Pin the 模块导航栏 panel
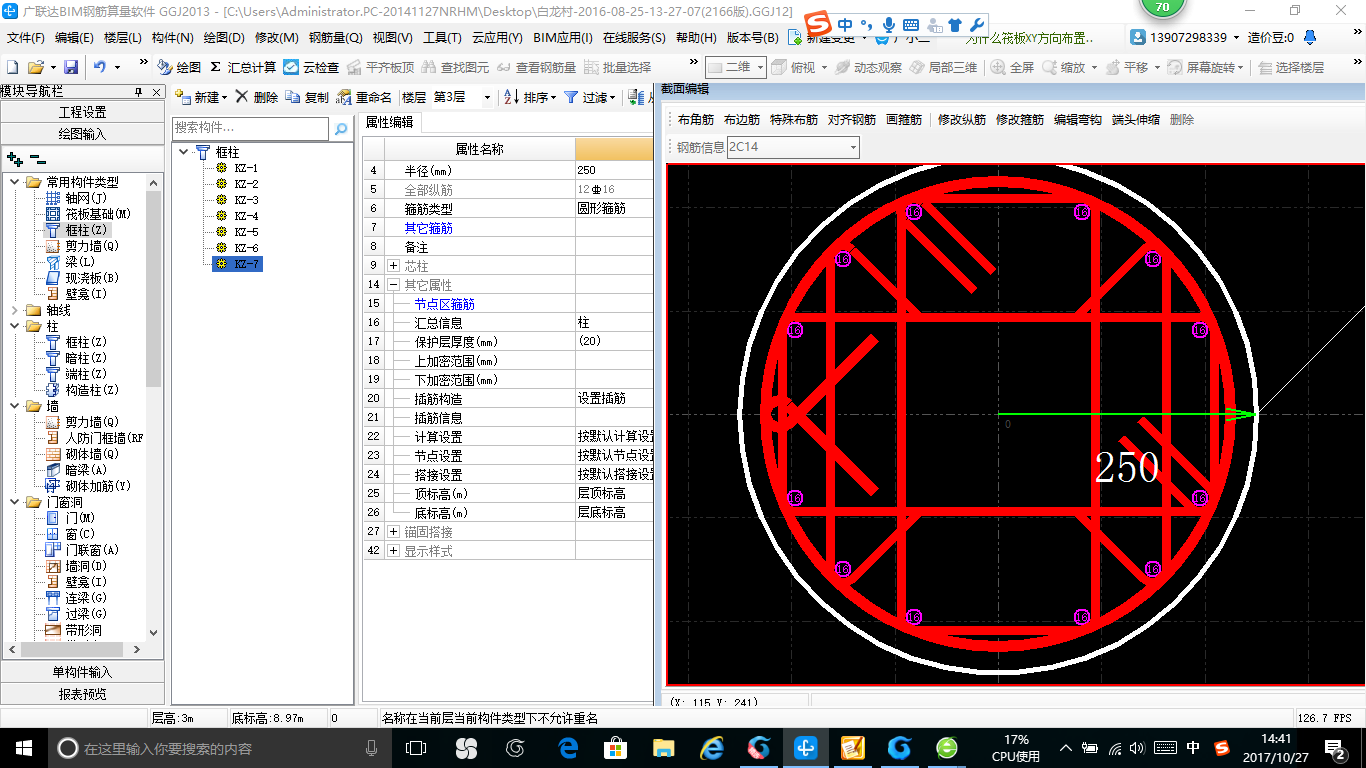Image resolution: width=1366 pixels, height=768 pixels. pyautogui.click(x=139, y=92)
